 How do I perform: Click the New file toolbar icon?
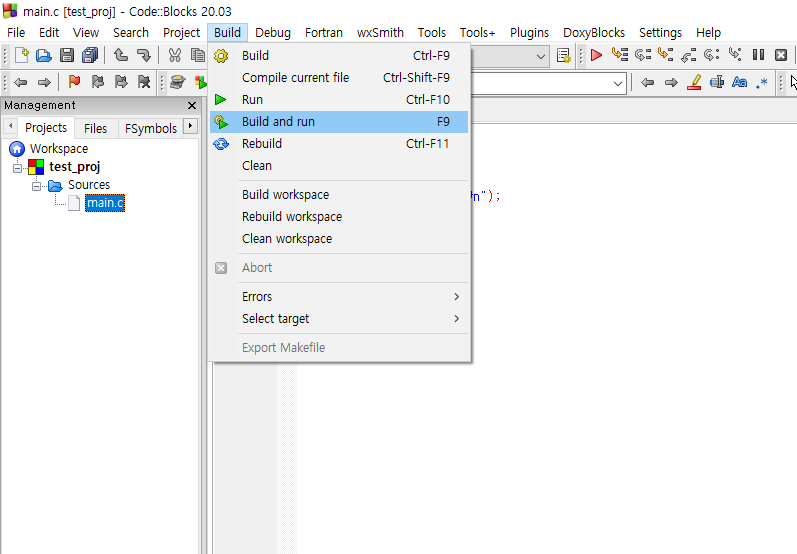click(21, 55)
